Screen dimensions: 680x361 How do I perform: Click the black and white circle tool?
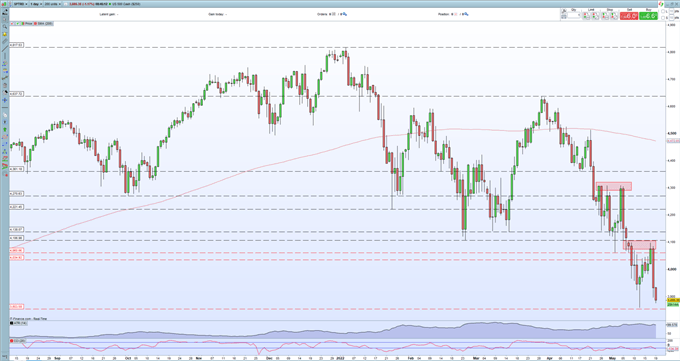[5, 92]
